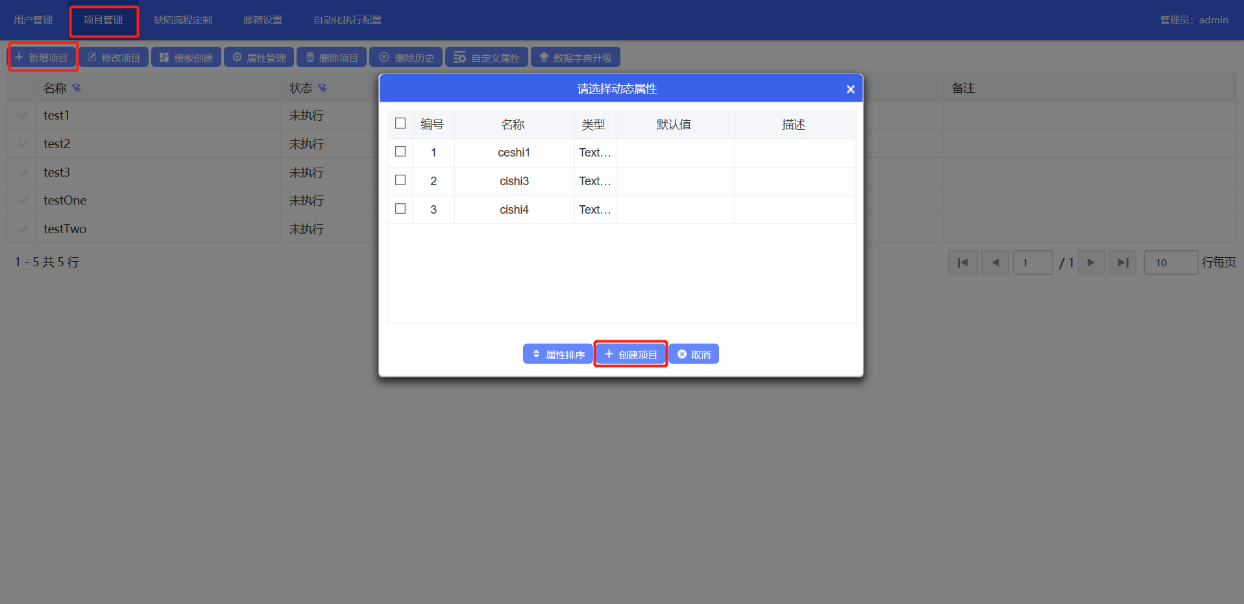Image resolution: width=1244 pixels, height=604 pixels.
Task: Click the checkmark icon in test3 row
Action: point(24,172)
